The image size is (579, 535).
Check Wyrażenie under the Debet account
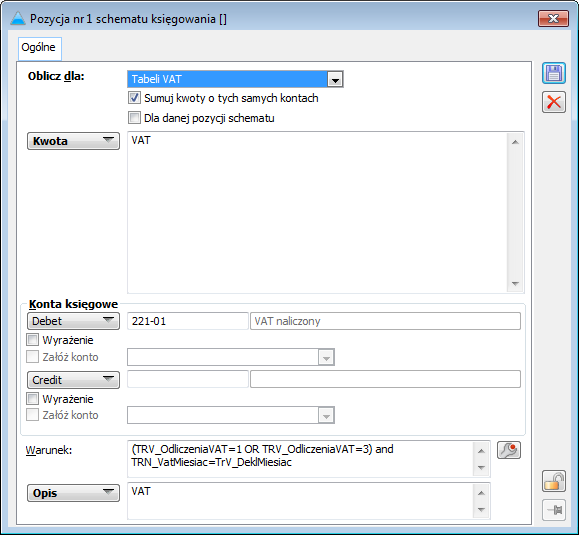(32, 340)
